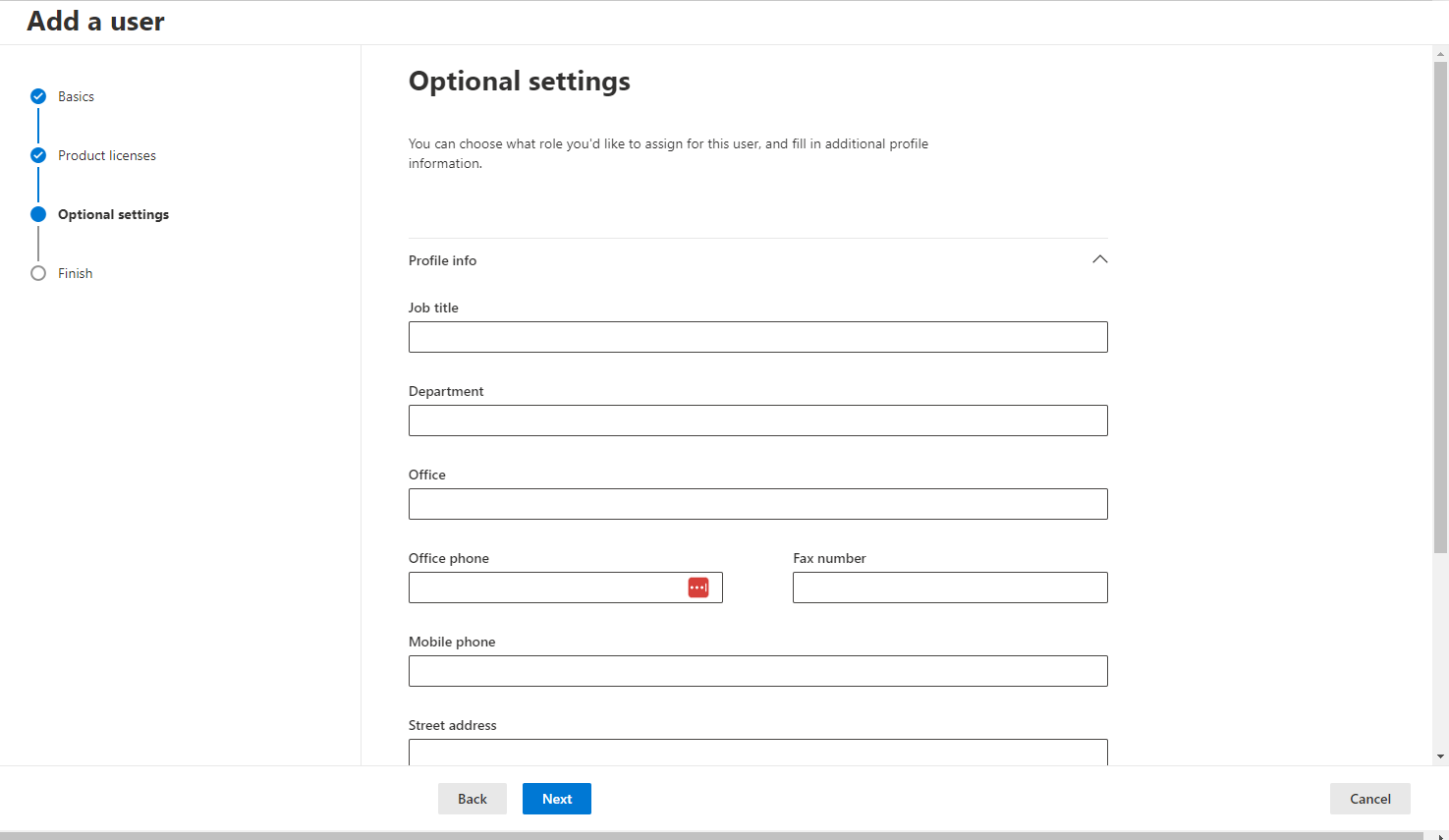This screenshot has height=840, width=1449.
Task: Click the password manager icon in Office phone
Action: click(x=698, y=588)
